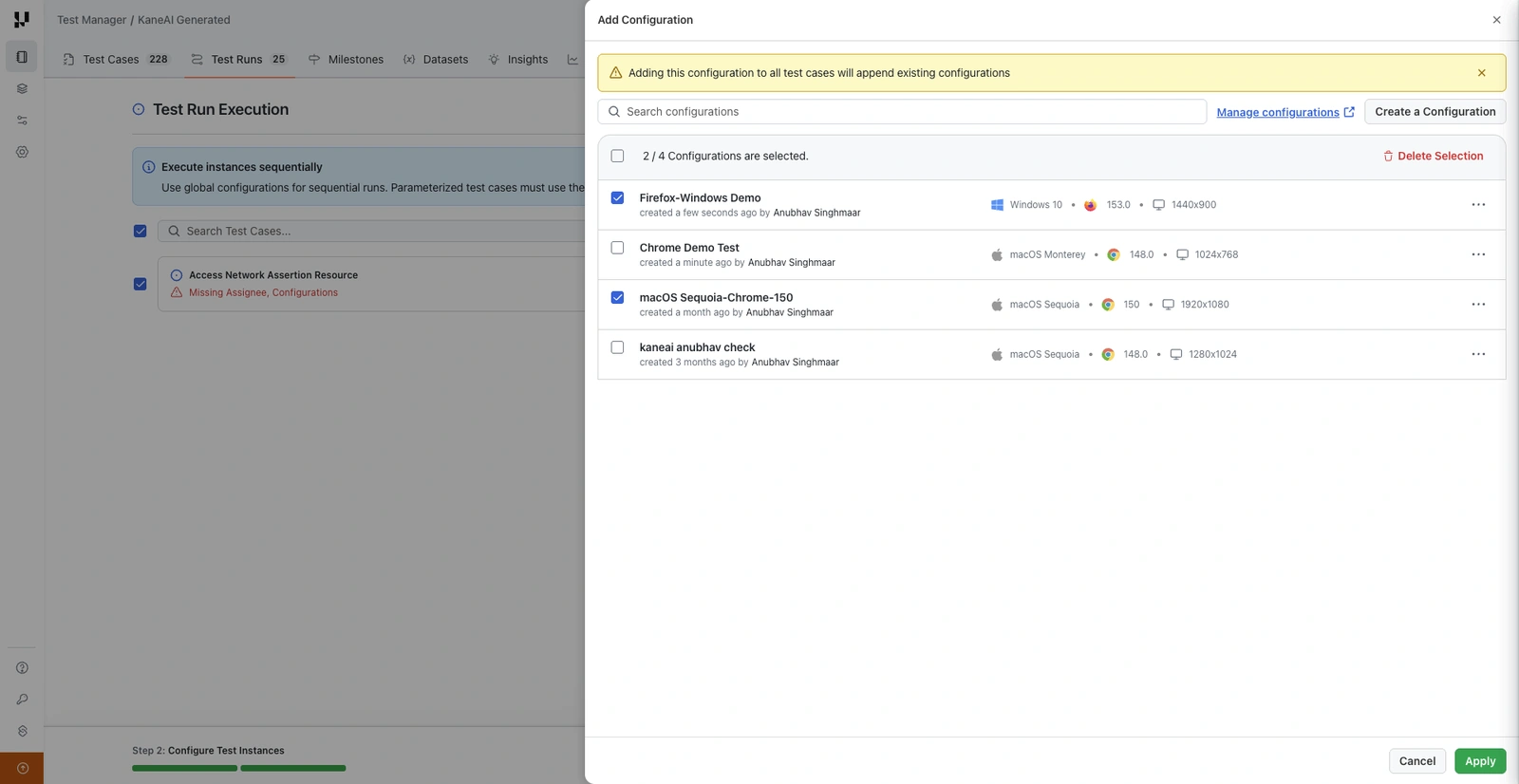1519x784 pixels.
Task: Click Delete Selection
Action: click(x=1433, y=156)
